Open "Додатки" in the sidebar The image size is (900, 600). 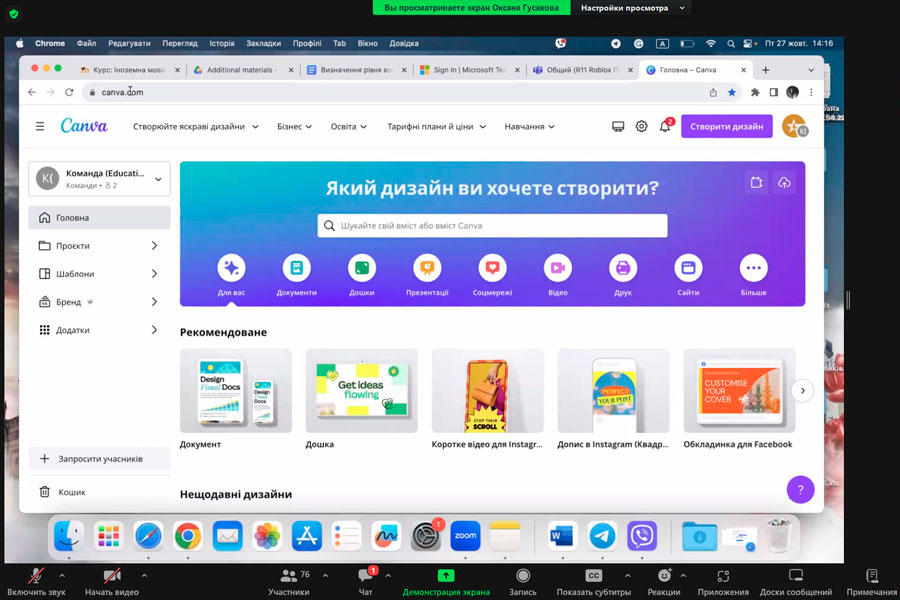[99, 330]
